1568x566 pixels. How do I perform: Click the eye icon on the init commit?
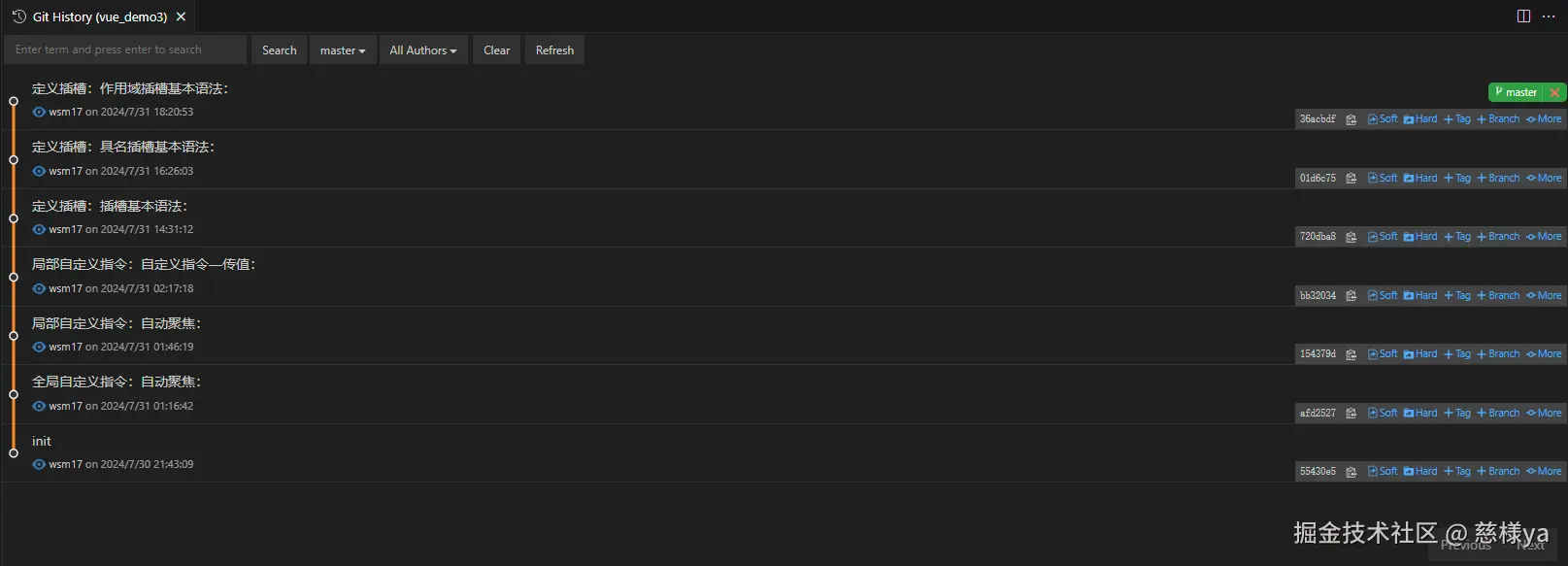[39, 465]
